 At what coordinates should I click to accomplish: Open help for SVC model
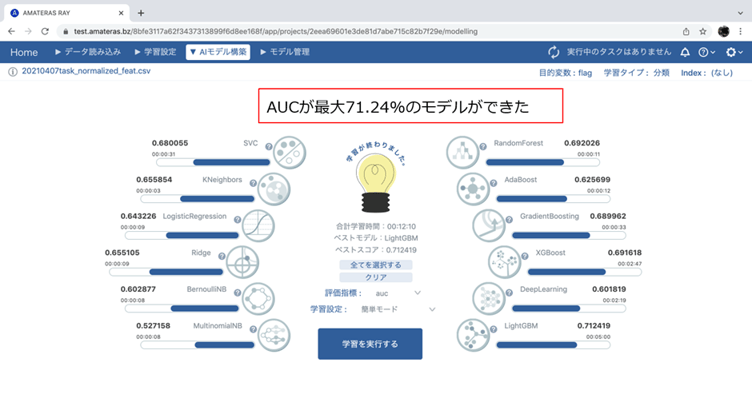pos(269,147)
